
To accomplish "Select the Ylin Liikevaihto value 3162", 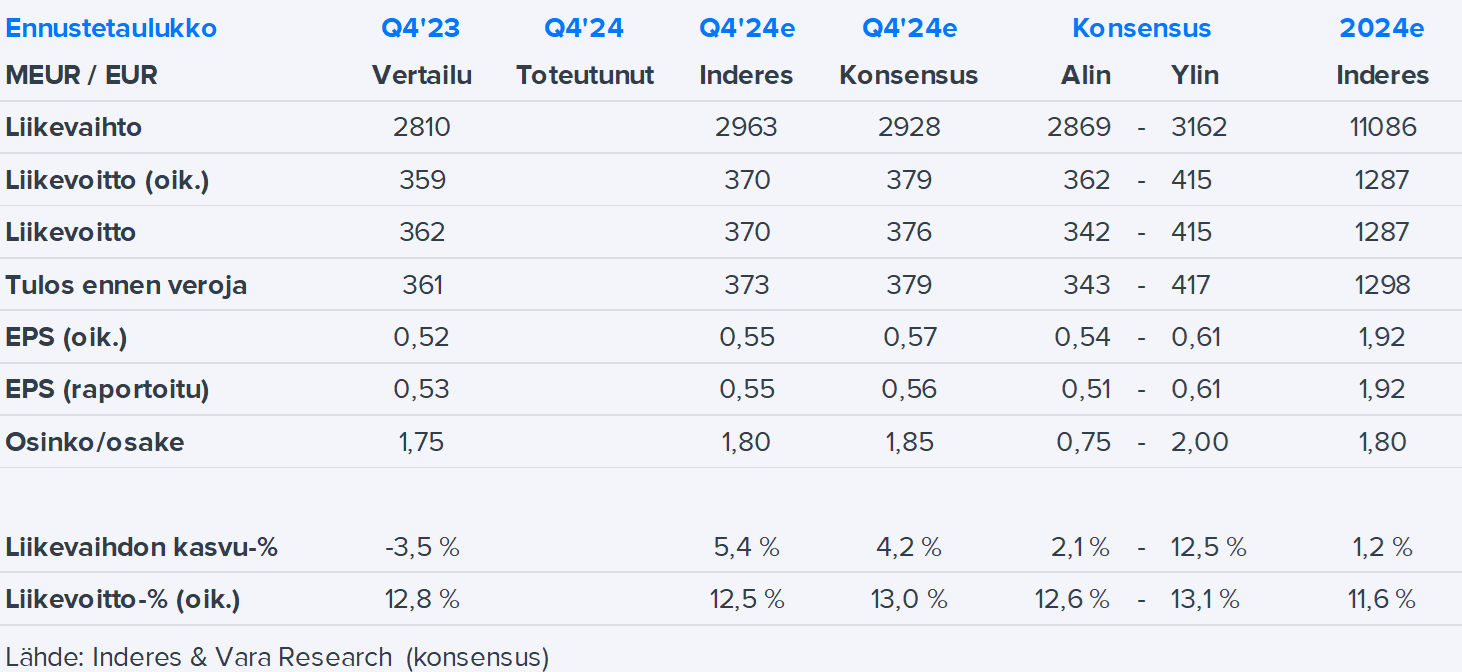I will 1198,127.
